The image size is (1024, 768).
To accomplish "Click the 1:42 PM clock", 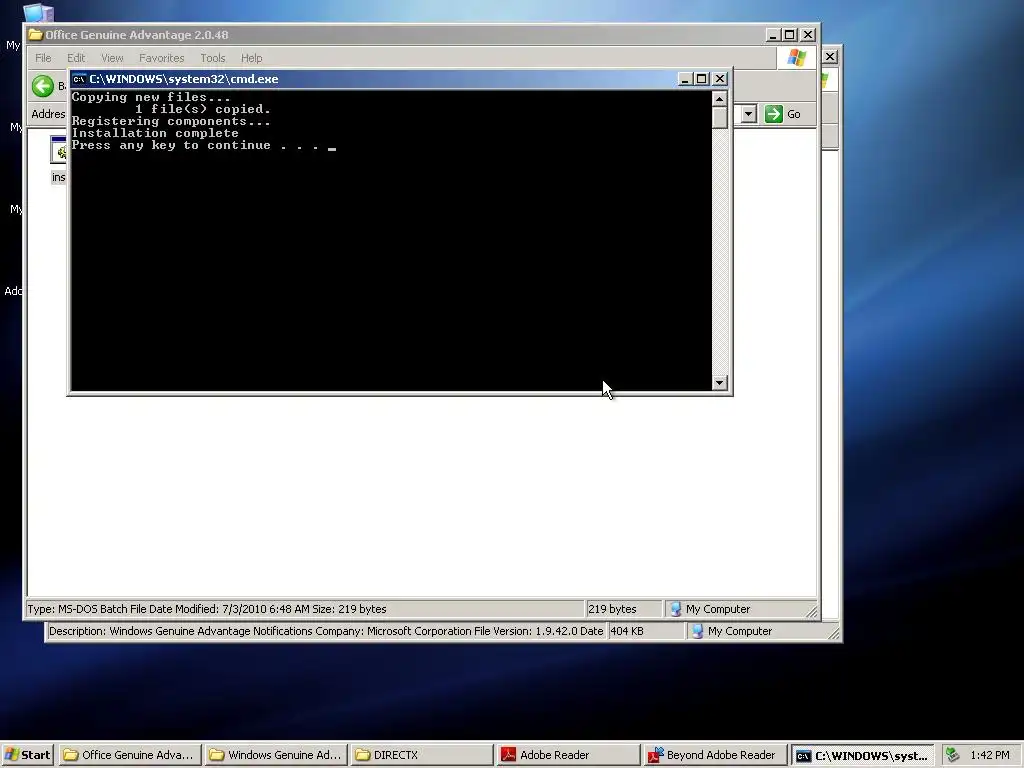I will point(990,755).
